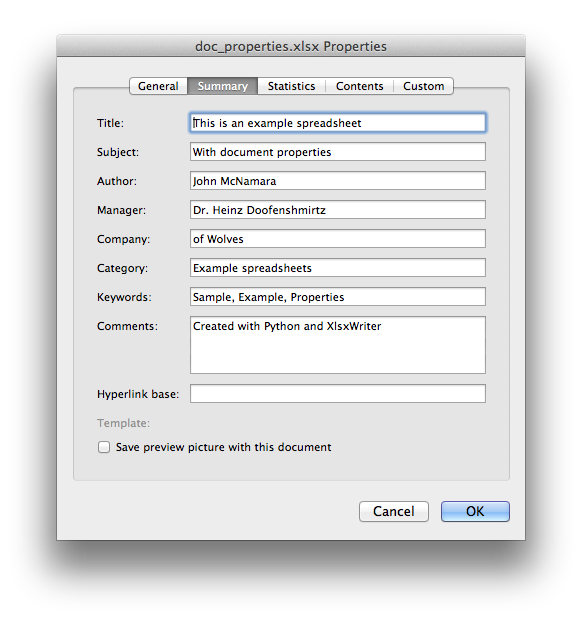This screenshot has width=582, height=619.
Task: Click the Category field
Action: [338, 268]
